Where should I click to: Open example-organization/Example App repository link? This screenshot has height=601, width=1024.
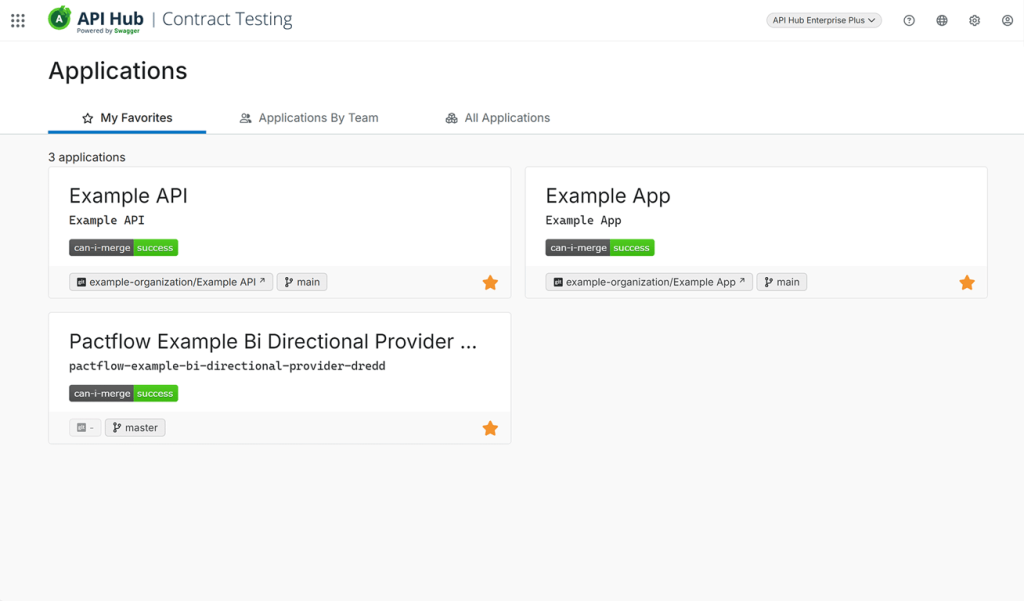[649, 283]
